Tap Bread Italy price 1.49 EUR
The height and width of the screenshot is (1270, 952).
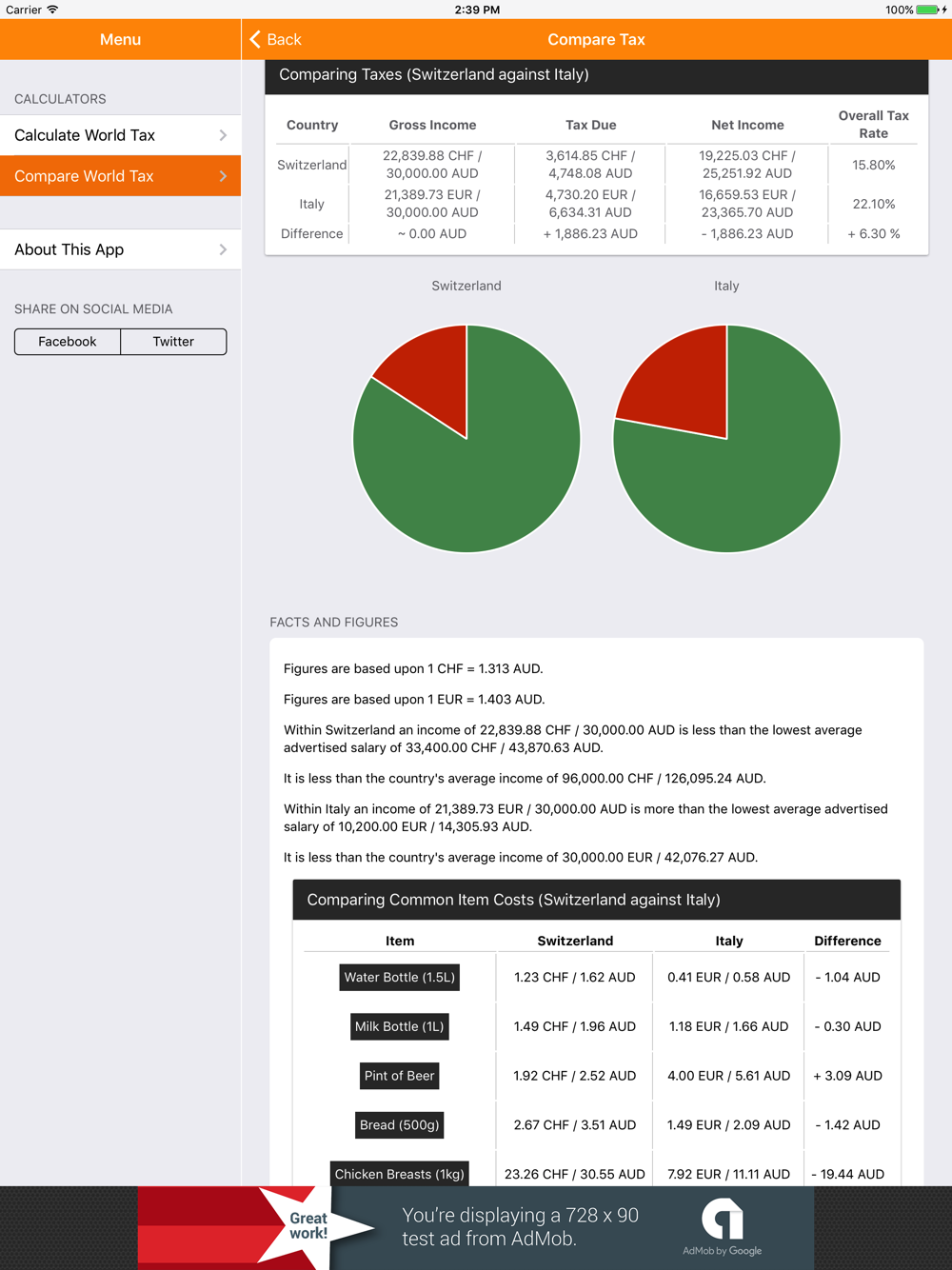pos(728,1125)
